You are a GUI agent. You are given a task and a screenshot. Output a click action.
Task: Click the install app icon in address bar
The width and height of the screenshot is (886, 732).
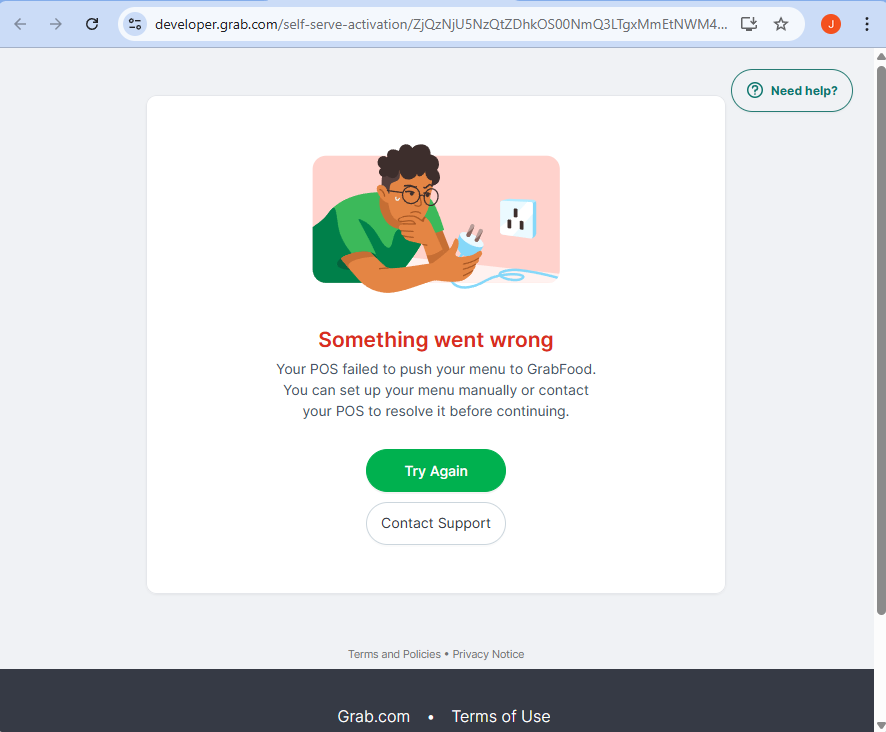[x=748, y=24]
